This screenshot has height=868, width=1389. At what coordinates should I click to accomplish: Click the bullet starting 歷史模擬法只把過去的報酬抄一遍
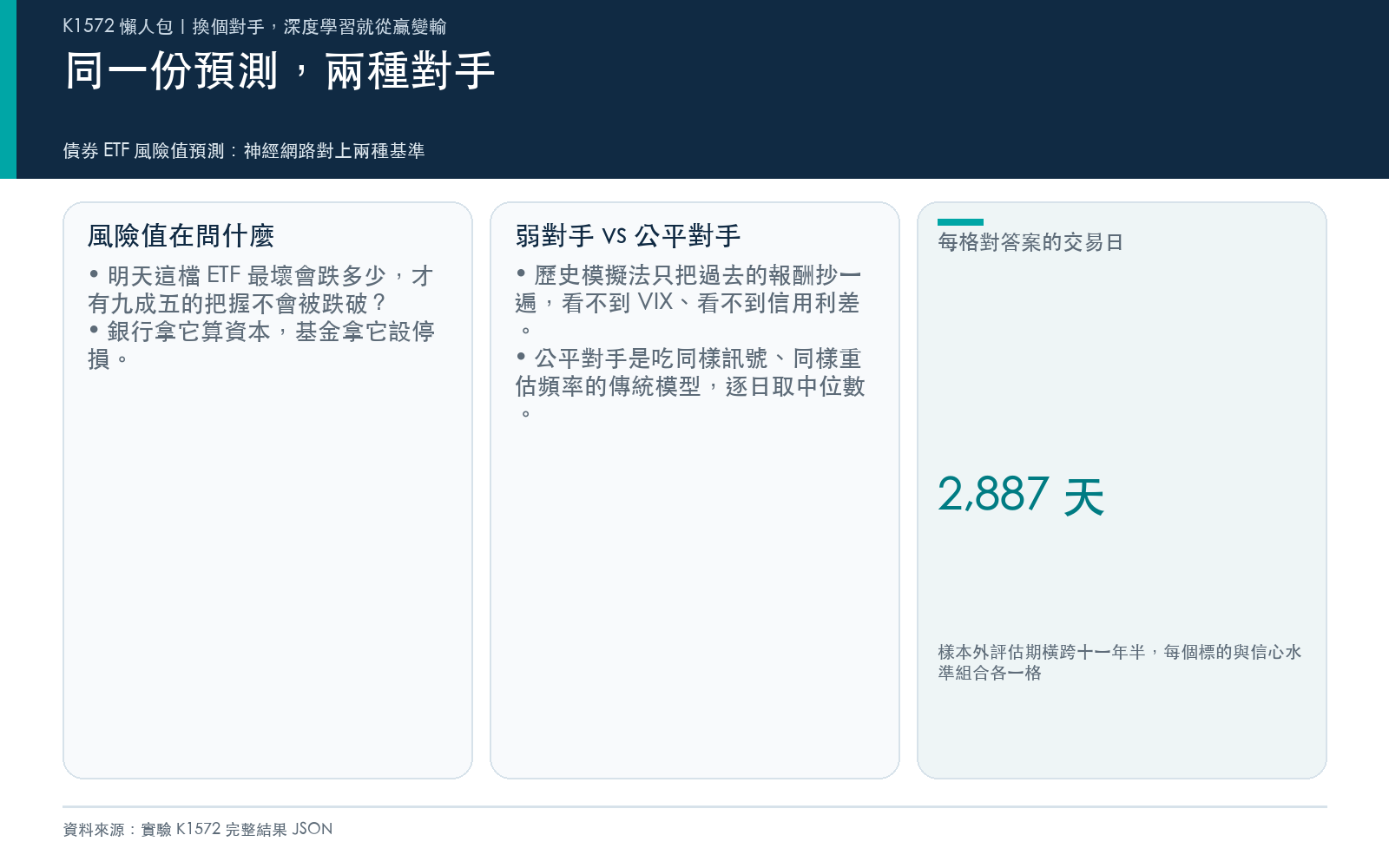coord(688,302)
